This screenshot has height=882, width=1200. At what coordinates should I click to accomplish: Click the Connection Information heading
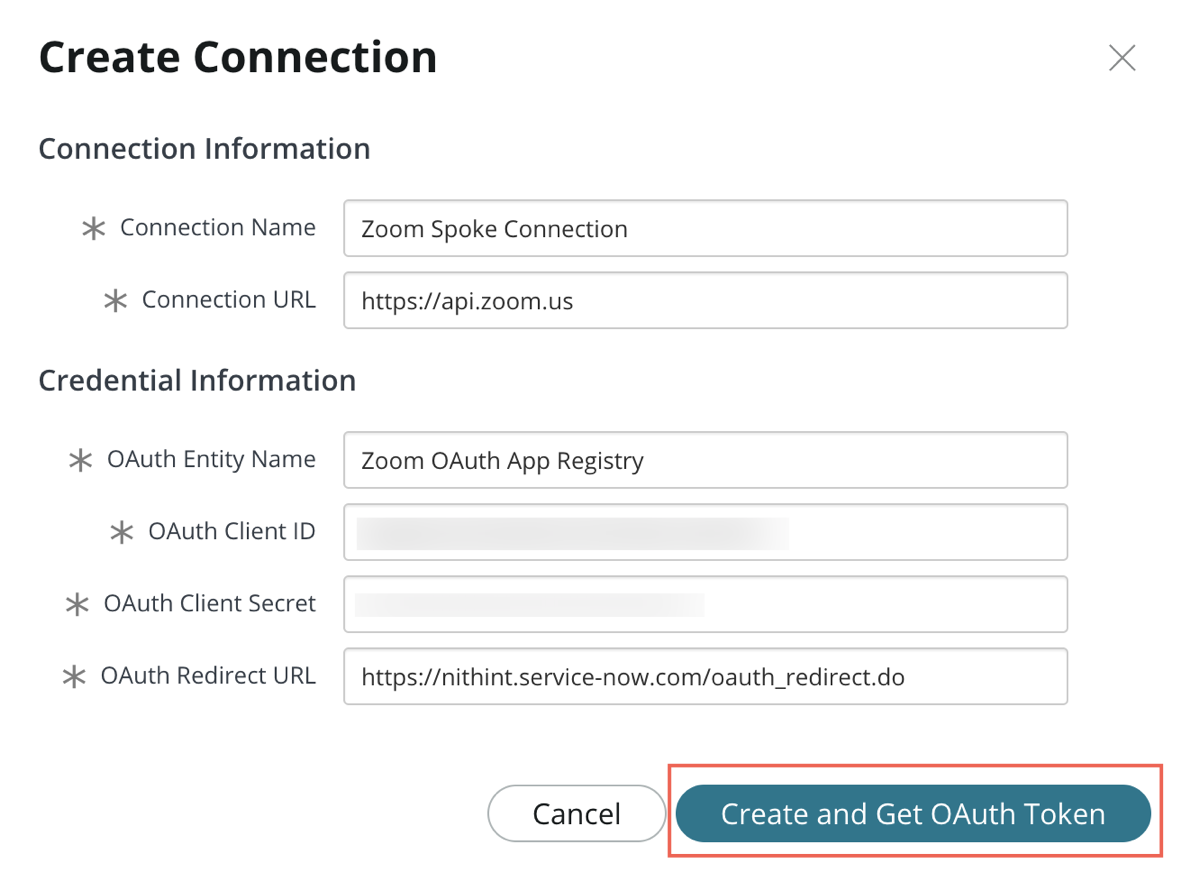coord(204,148)
